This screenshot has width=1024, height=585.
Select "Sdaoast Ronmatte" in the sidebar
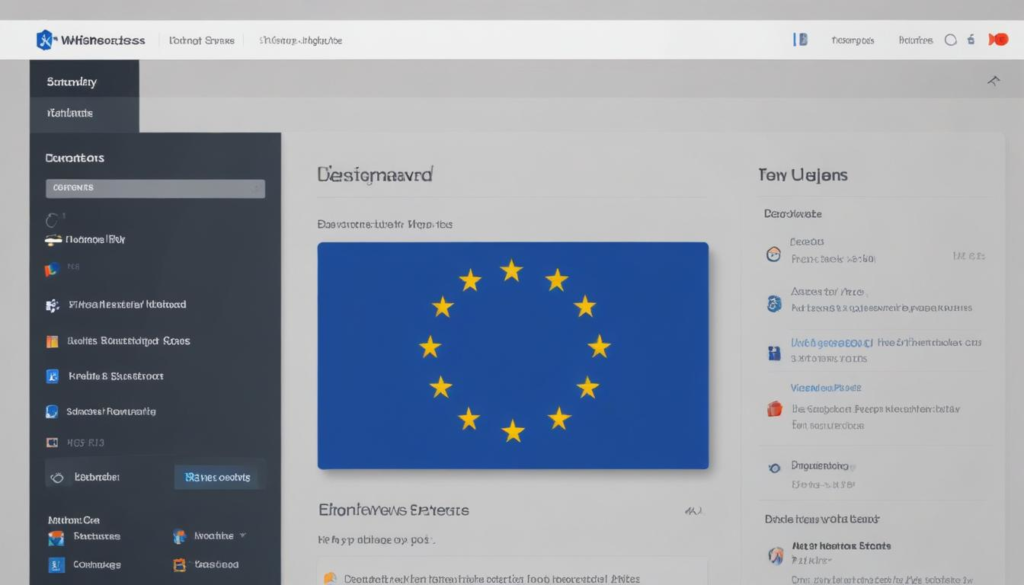[x=111, y=411]
